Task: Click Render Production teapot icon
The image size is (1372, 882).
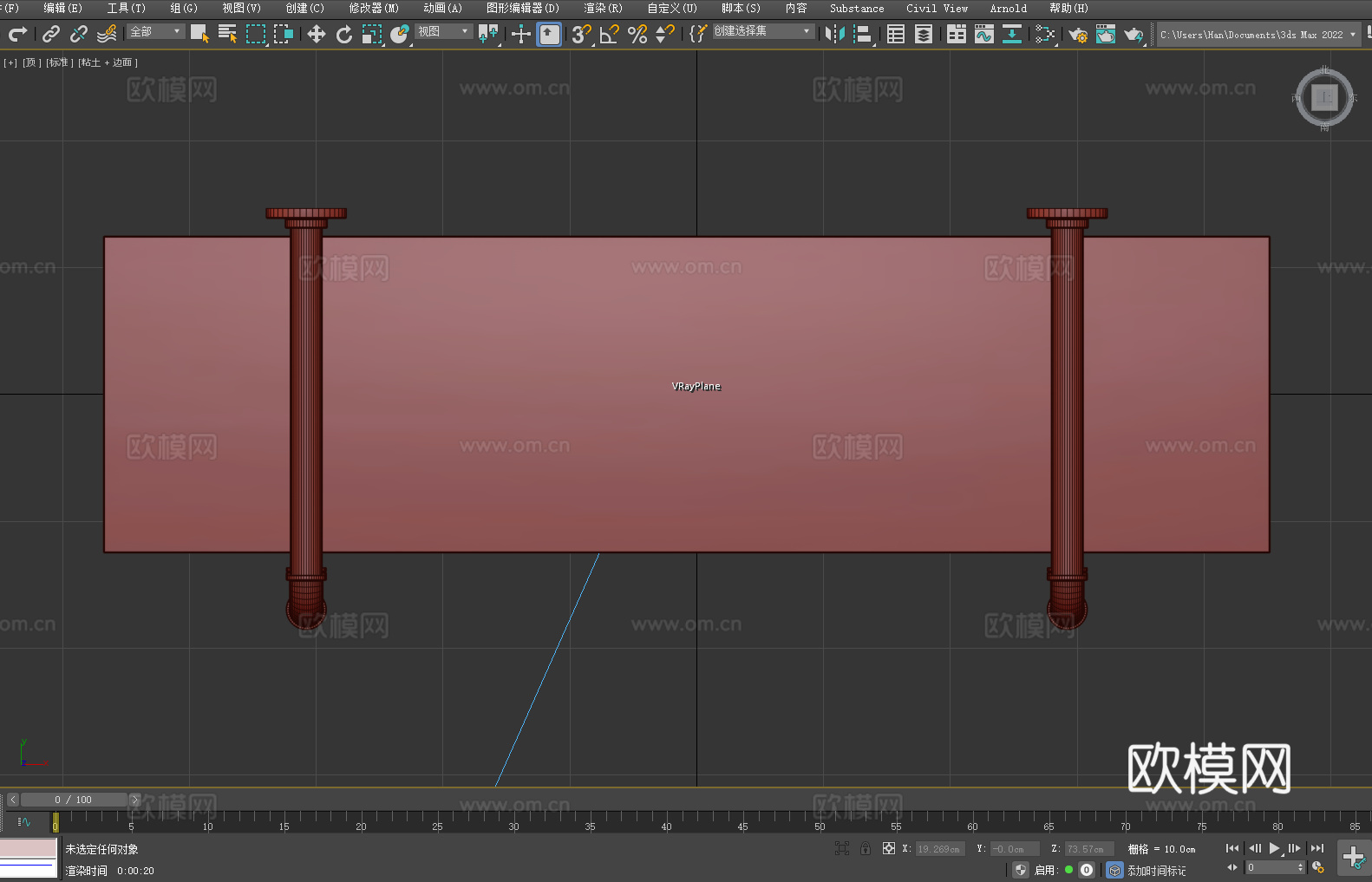Action: click(1134, 34)
